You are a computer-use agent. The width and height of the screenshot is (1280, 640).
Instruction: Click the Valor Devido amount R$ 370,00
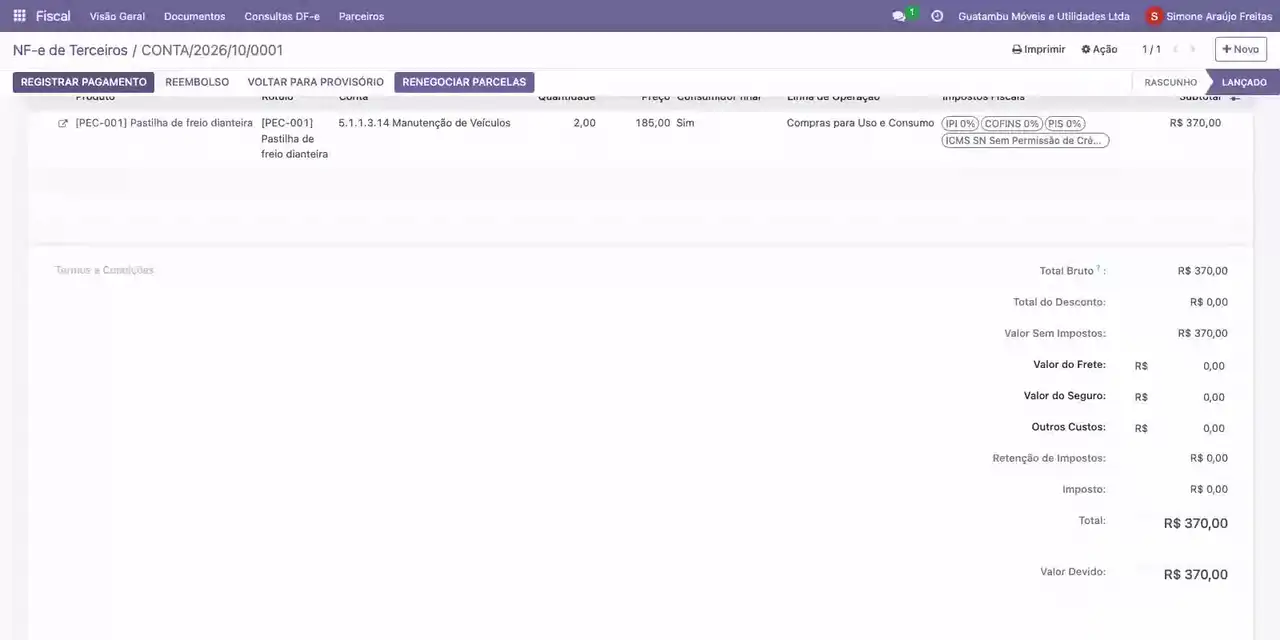[x=1196, y=575]
